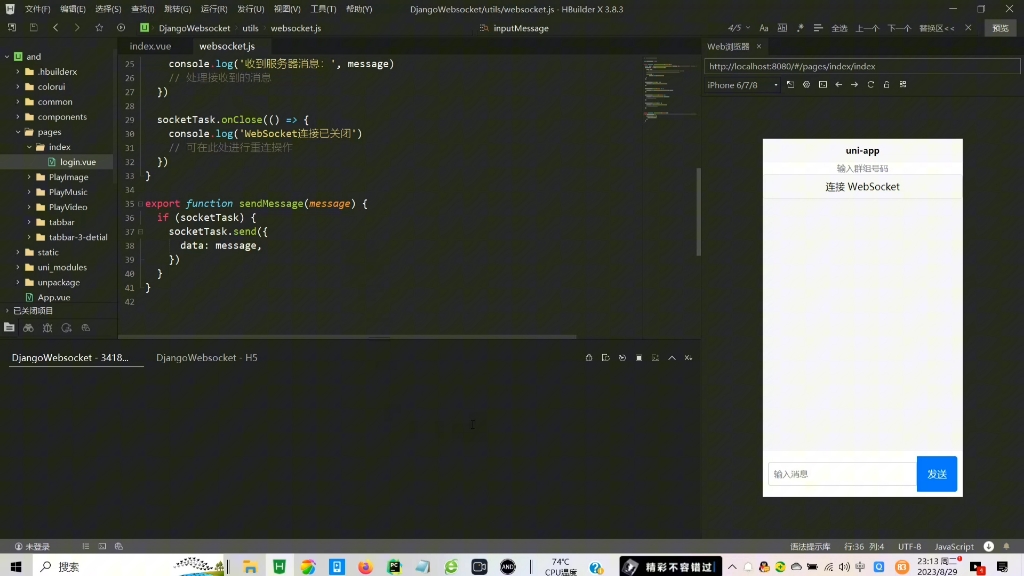This screenshot has height=576, width=1024.
Task: Expand the 已关闭项目 section
Action: [7, 311]
